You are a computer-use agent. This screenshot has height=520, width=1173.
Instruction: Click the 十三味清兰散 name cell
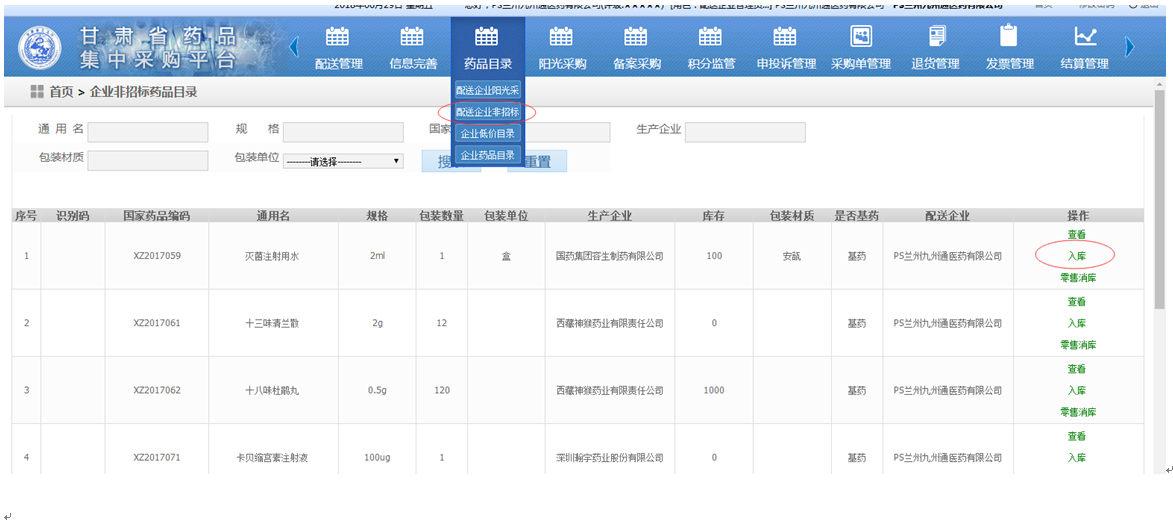tap(274, 323)
